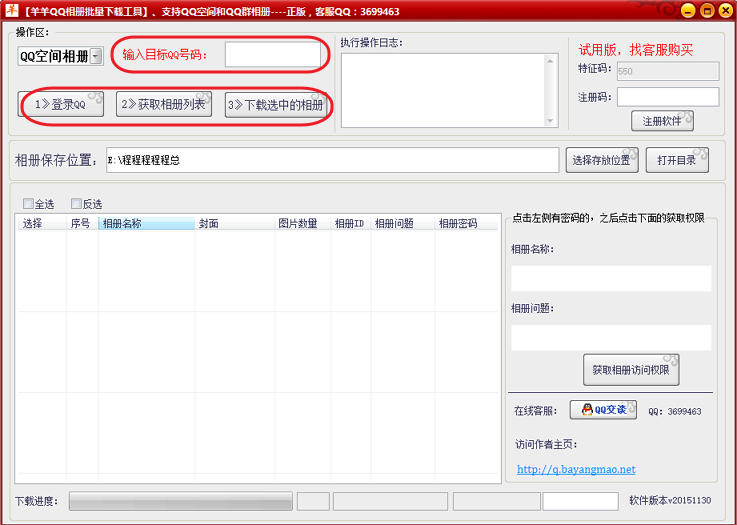Click the 相册保存位置 path field
This screenshot has width=737, height=525.
[332, 160]
